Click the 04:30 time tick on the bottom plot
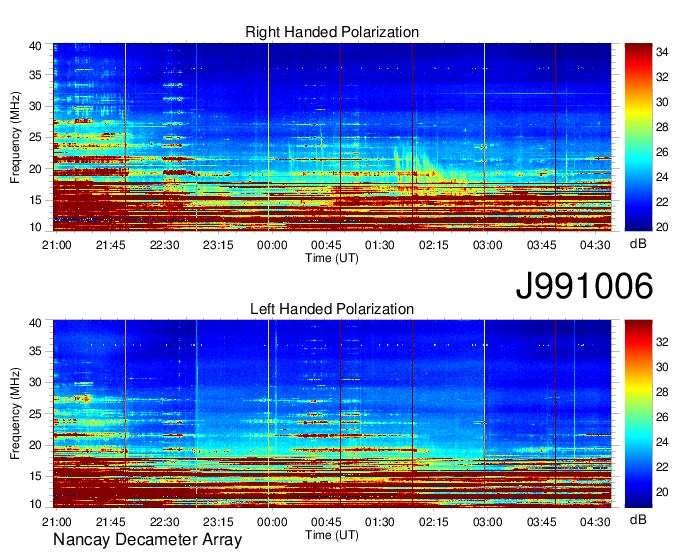 595,522
